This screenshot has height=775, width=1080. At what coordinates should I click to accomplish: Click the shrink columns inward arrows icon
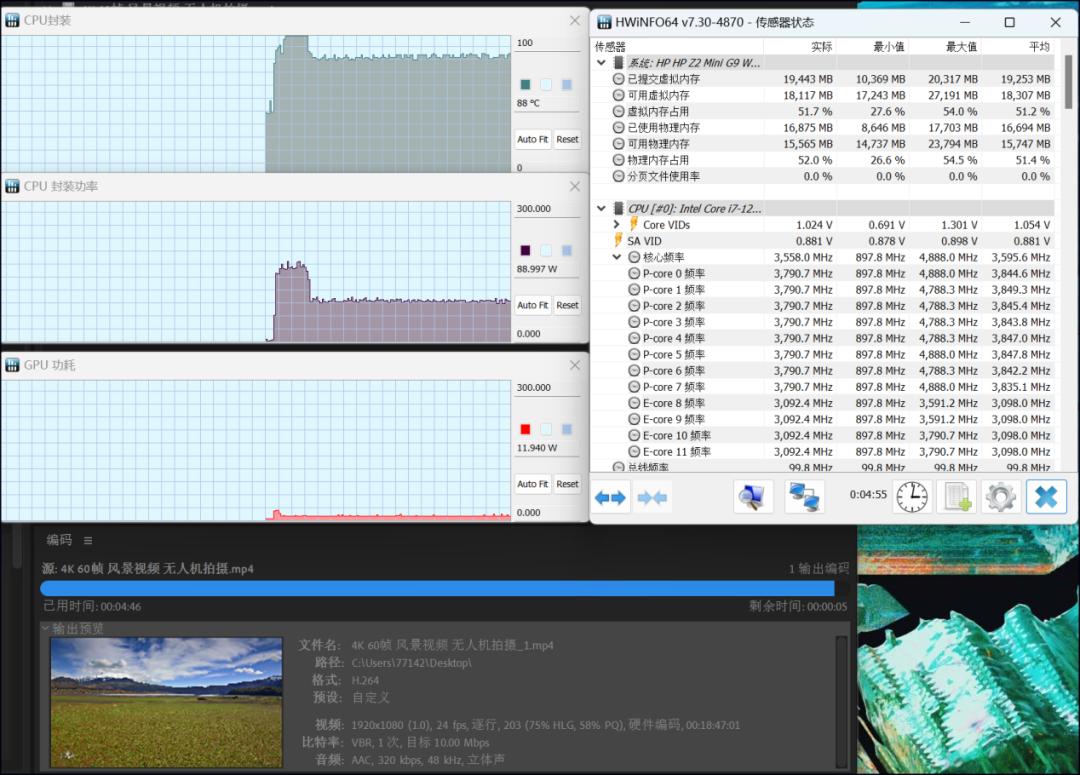(x=652, y=497)
